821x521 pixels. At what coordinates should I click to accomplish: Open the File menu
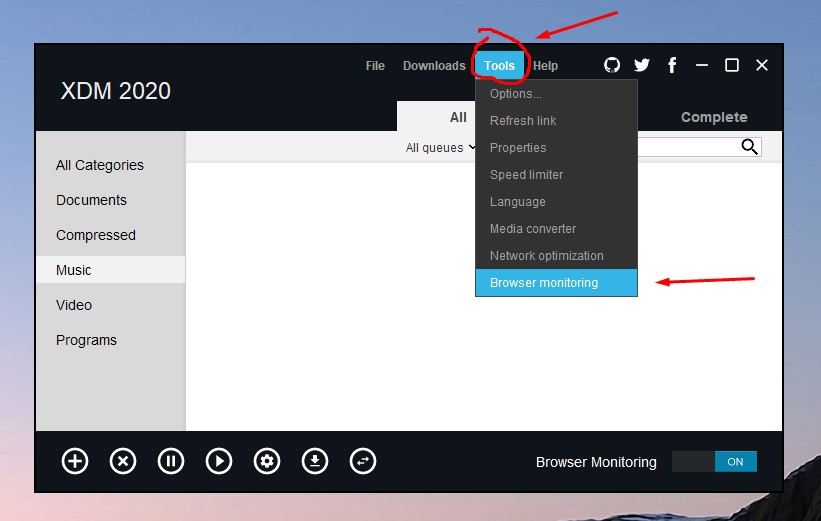[x=375, y=65]
